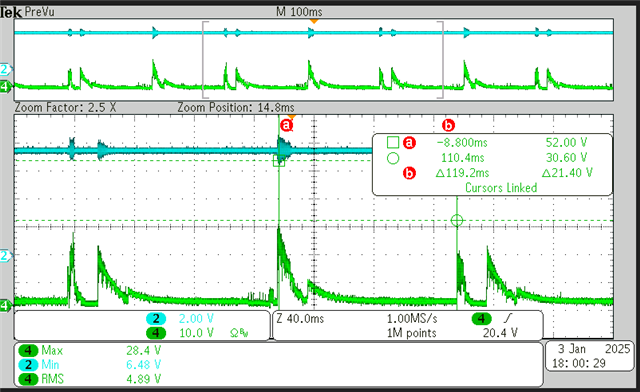Click the channel 4 badge next to Max
This screenshot has width=640, height=392.
[x=28, y=350]
